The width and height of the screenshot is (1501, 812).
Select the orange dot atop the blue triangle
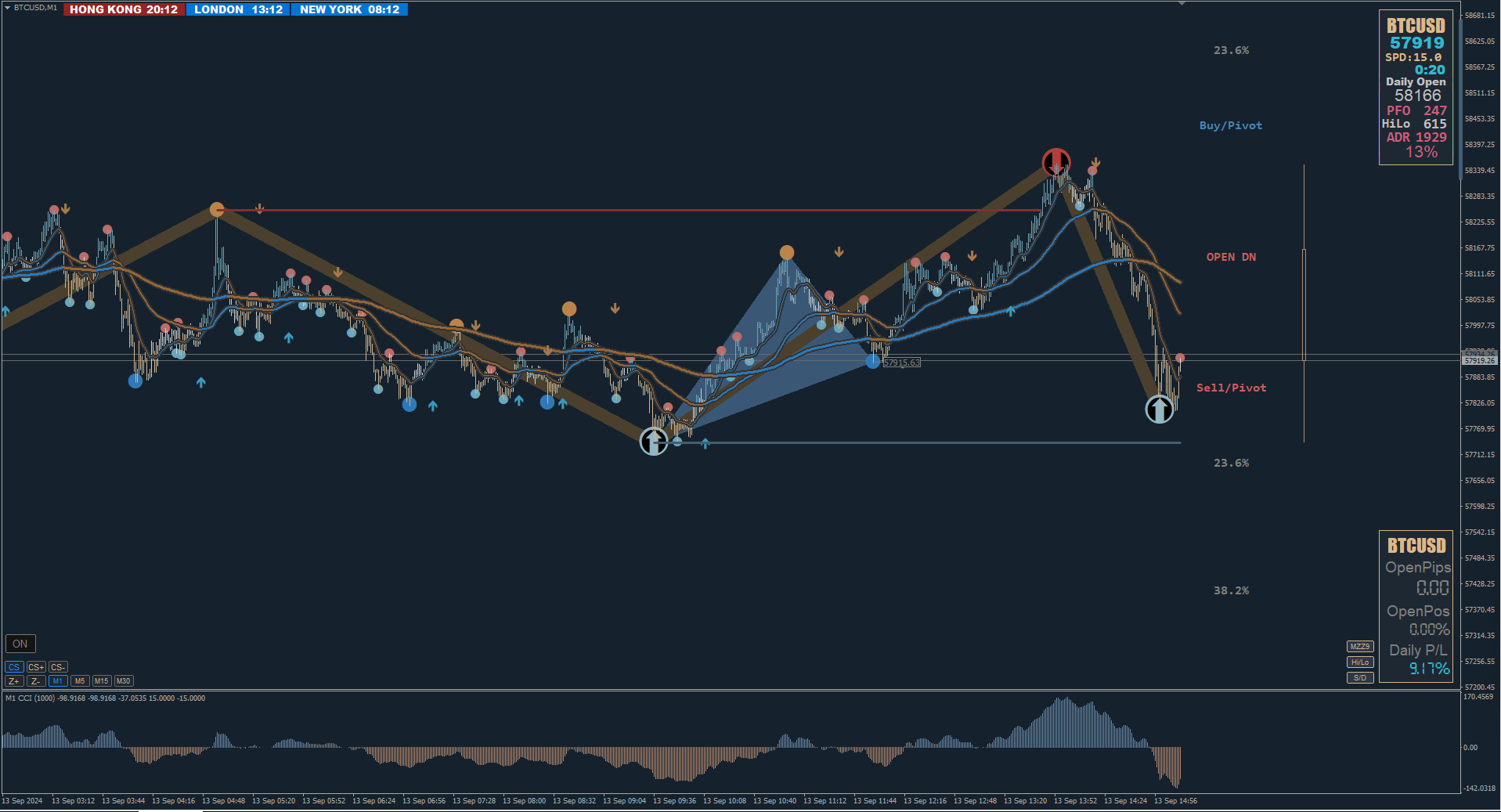click(x=787, y=252)
